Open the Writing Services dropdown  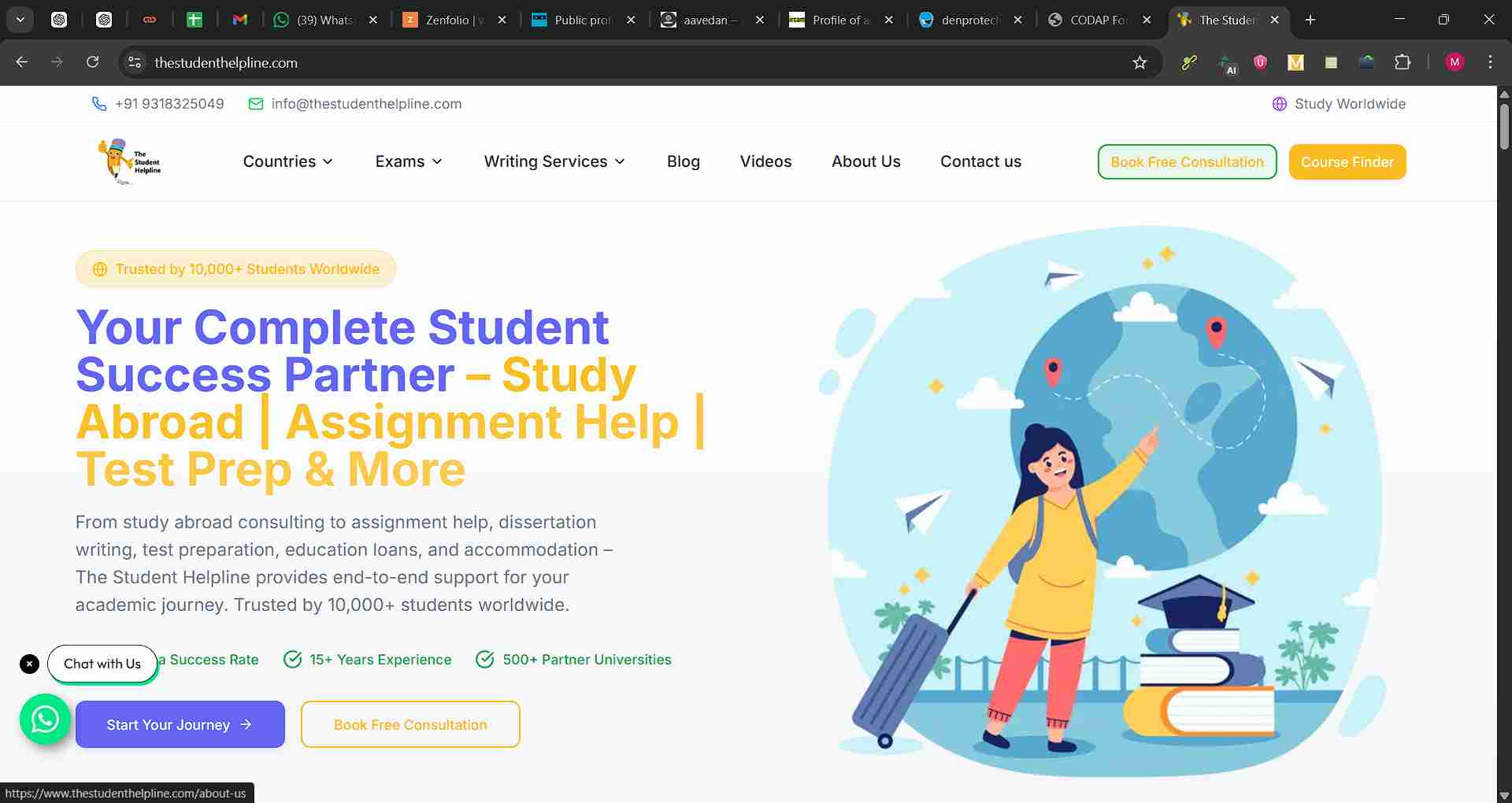tap(554, 161)
